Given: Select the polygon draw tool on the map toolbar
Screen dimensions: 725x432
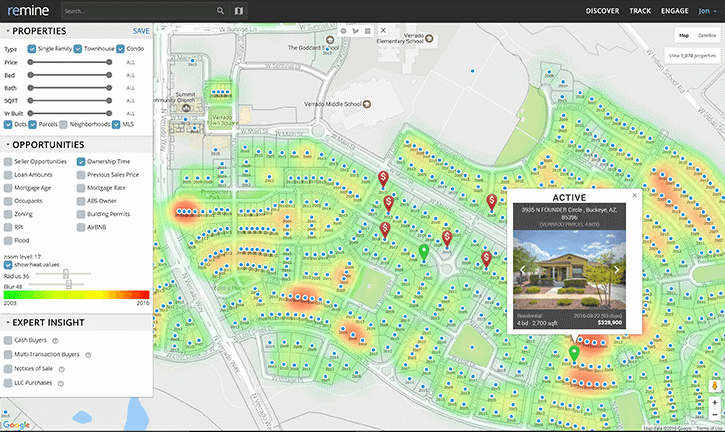Looking at the screenshot, I should [356, 31].
